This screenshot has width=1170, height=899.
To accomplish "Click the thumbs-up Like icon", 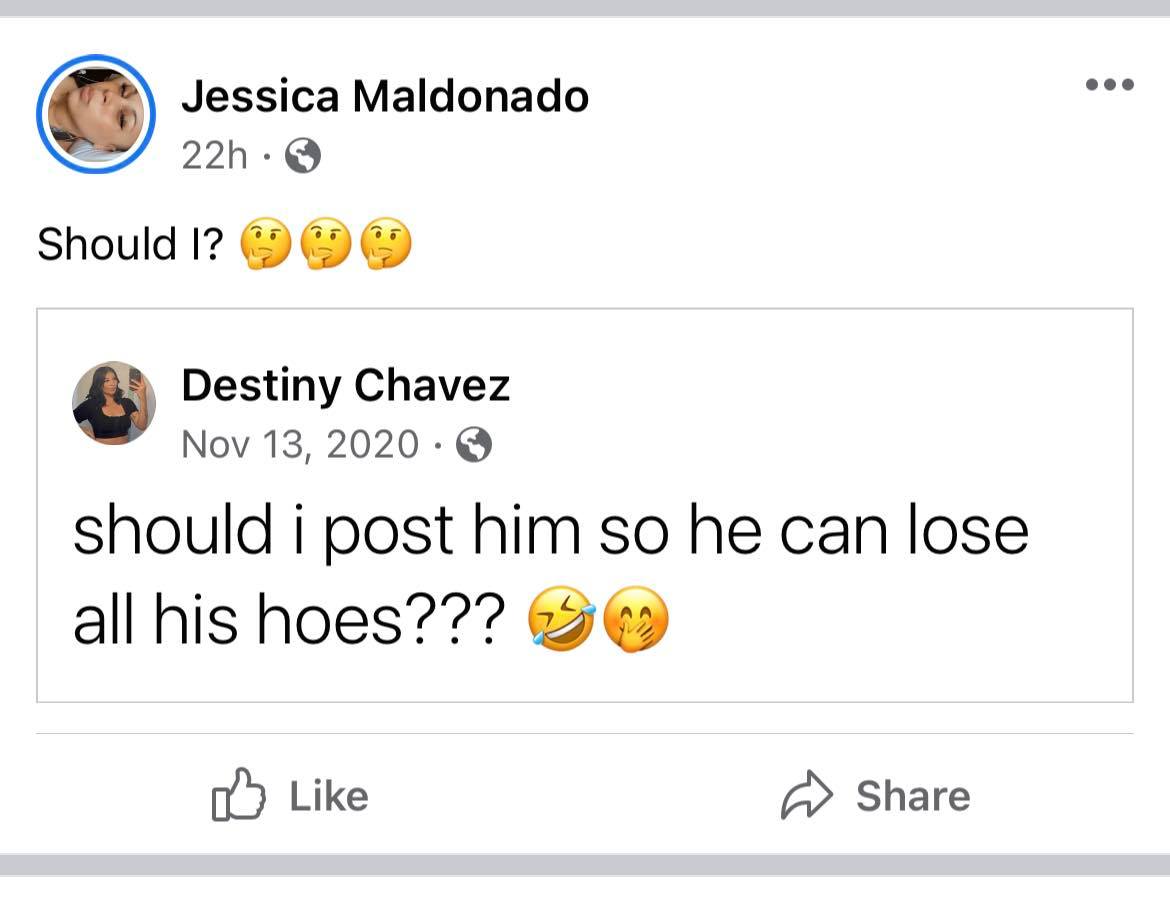I will coord(239,795).
